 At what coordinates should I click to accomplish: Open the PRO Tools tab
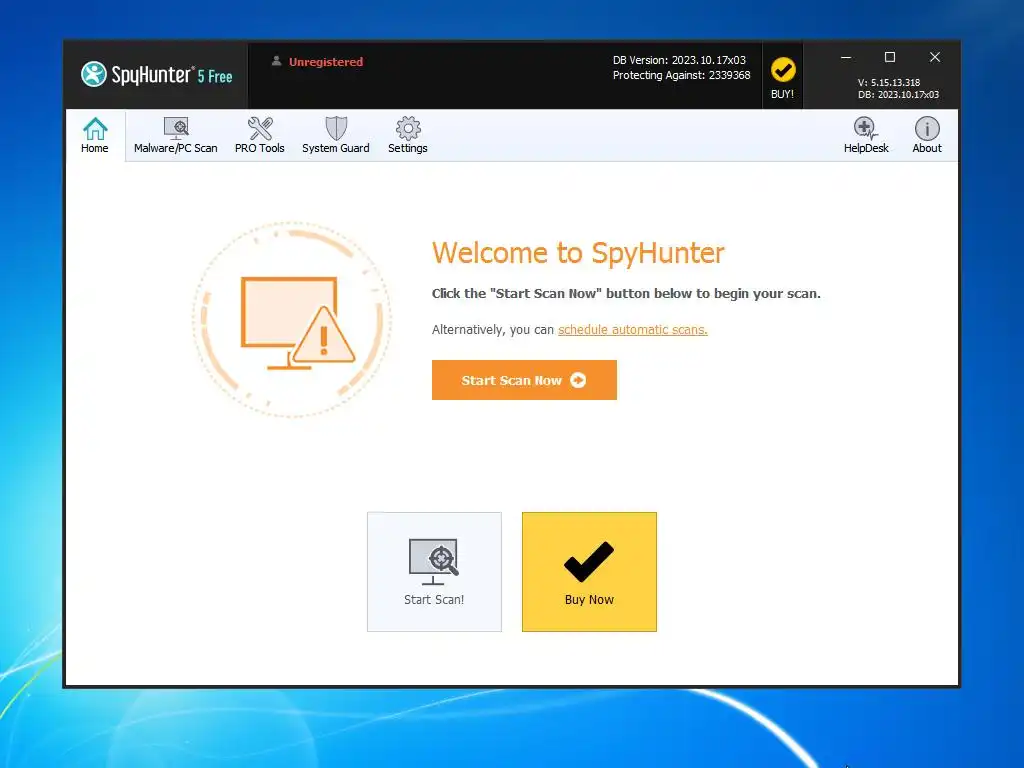[x=260, y=135]
